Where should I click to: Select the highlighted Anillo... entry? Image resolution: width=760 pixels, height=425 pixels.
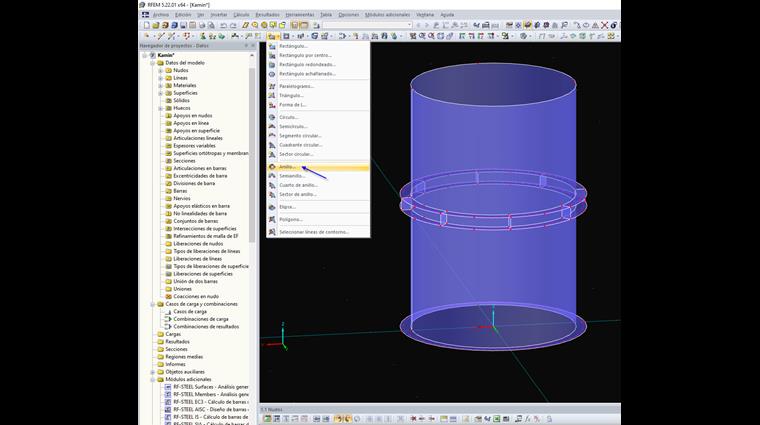(x=318, y=167)
